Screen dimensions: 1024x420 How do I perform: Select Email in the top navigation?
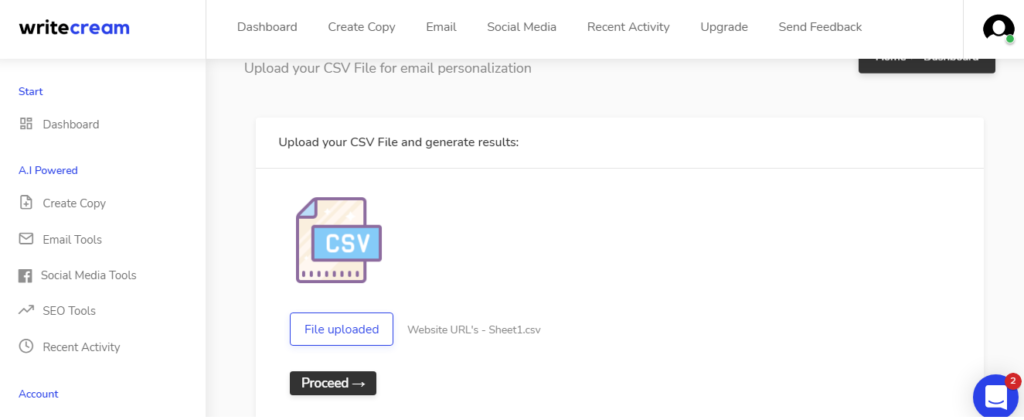[x=441, y=27]
